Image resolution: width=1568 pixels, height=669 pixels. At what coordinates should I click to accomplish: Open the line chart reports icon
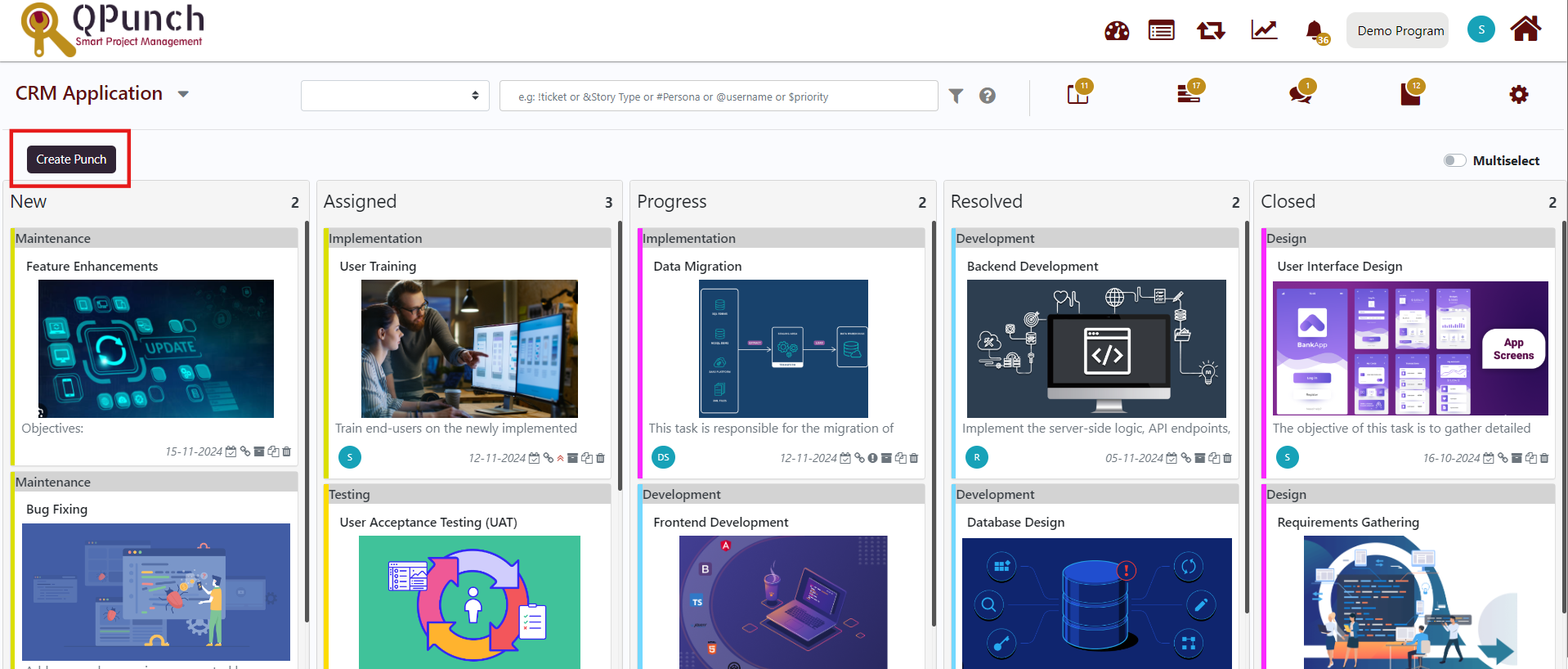click(1264, 30)
